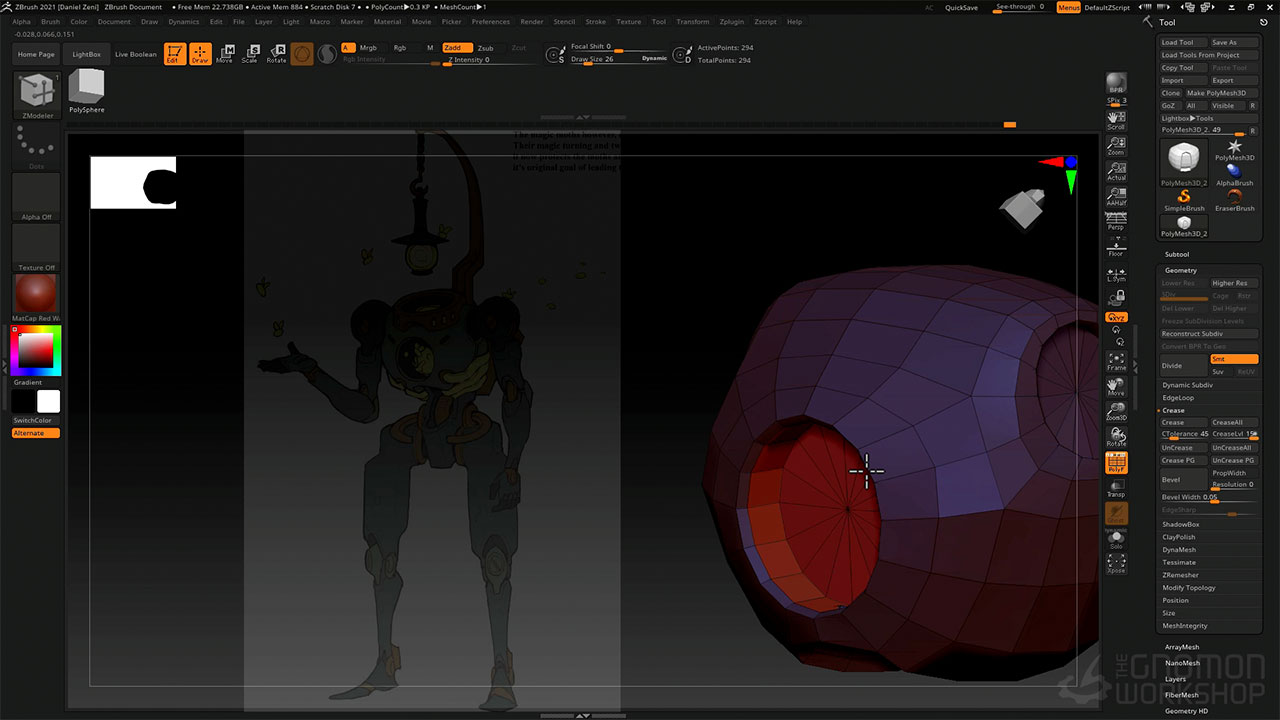The height and width of the screenshot is (720, 1280).
Task: Open the Dynamic Subdiv section
Action: pyautogui.click(x=1187, y=385)
